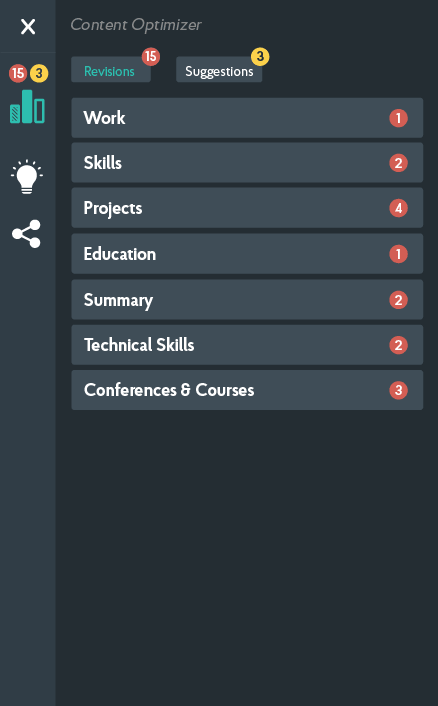Click the red 4 badge on the Projects row
The image size is (438, 706).
(398, 208)
